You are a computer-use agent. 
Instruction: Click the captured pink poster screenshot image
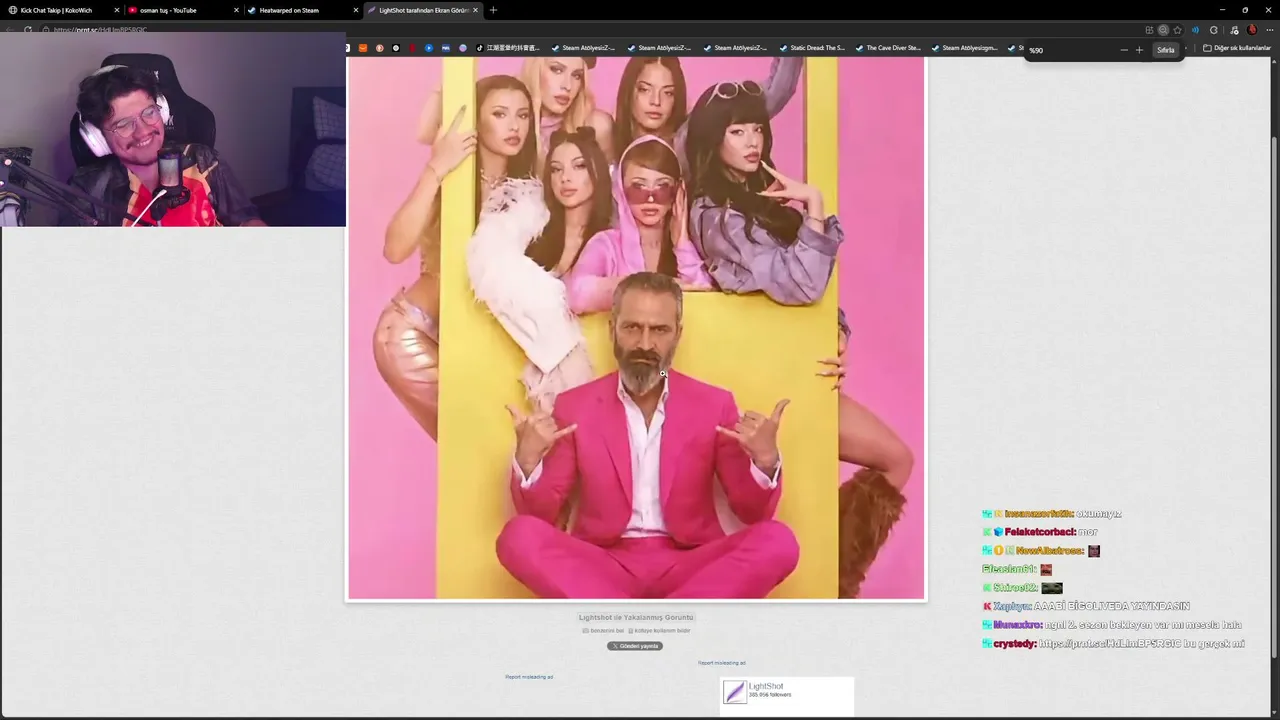(x=636, y=328)
